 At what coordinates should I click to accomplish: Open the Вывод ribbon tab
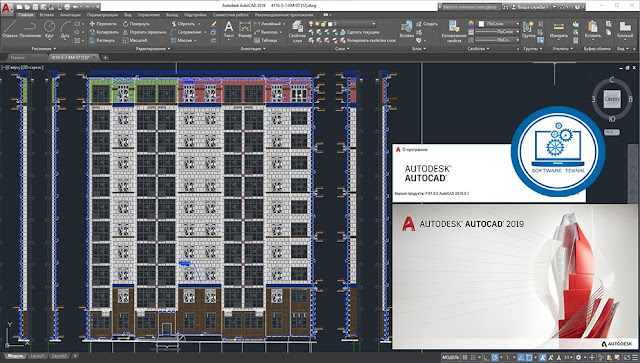click(172, 15)
